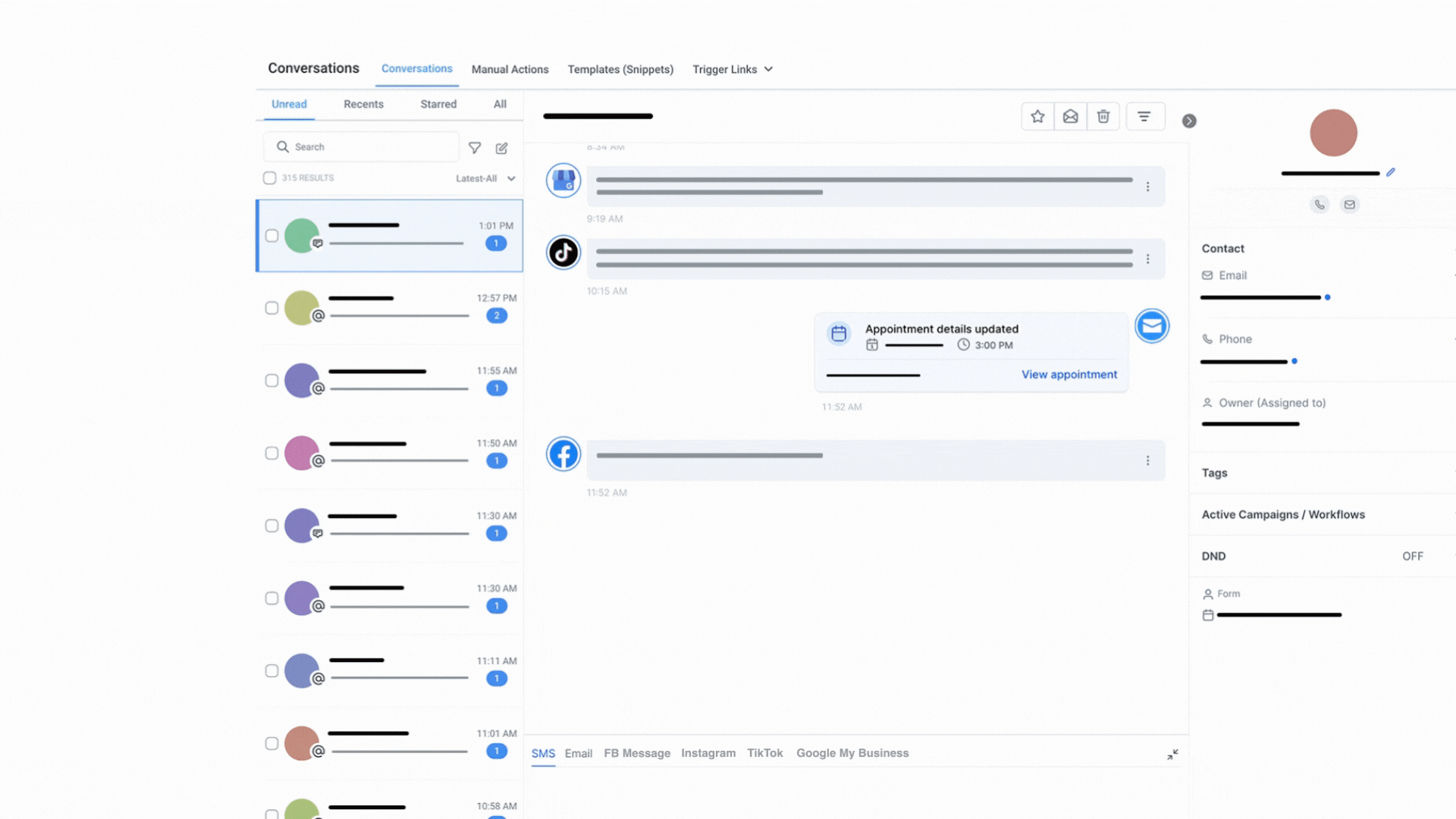This screenshot has width=1456, height=819.
Task: Click the funnel filter icon beside search
Action: point(475,148)
